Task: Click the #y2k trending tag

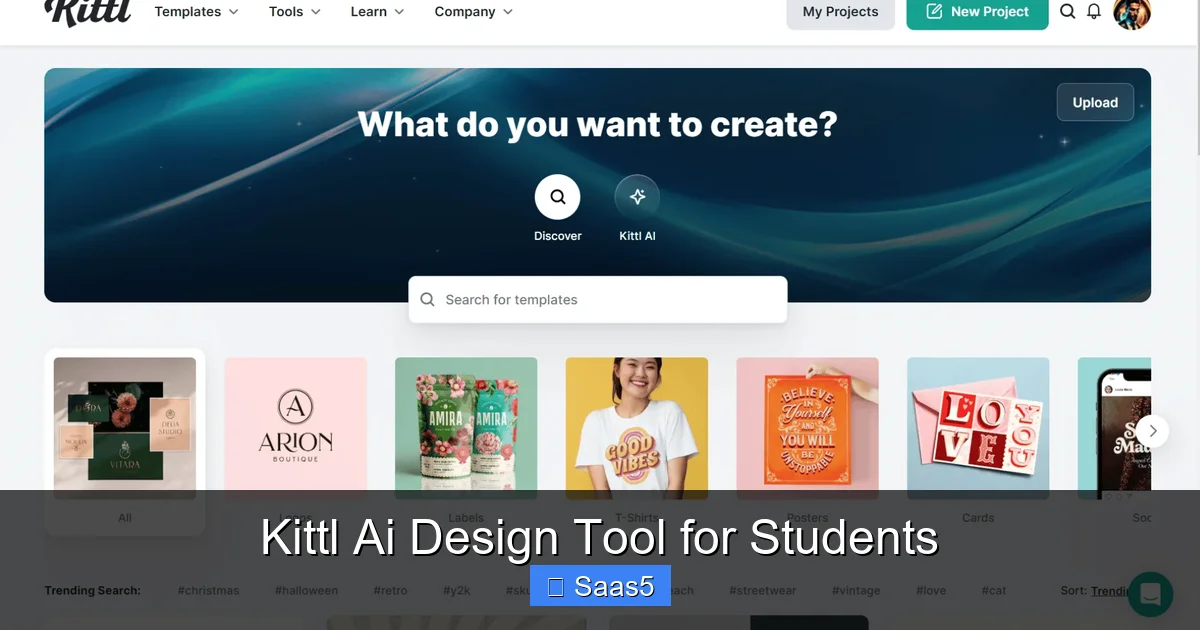Action: tap(458, 591)
